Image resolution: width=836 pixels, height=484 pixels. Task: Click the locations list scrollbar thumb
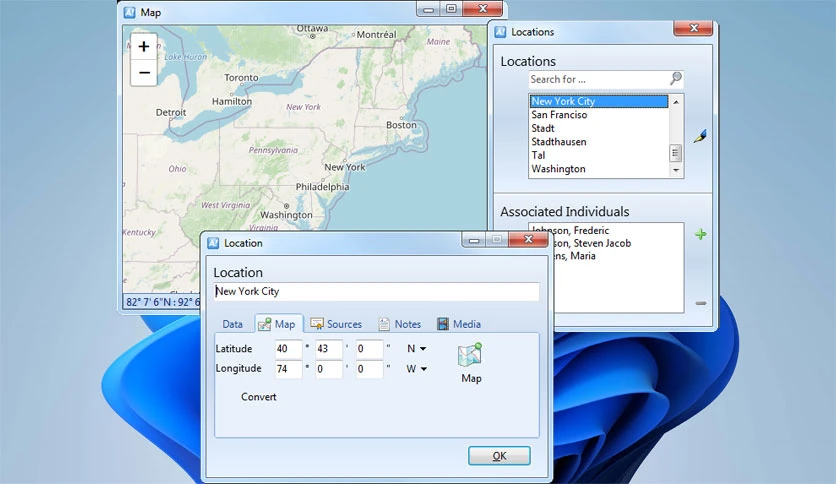pos(676,154)
